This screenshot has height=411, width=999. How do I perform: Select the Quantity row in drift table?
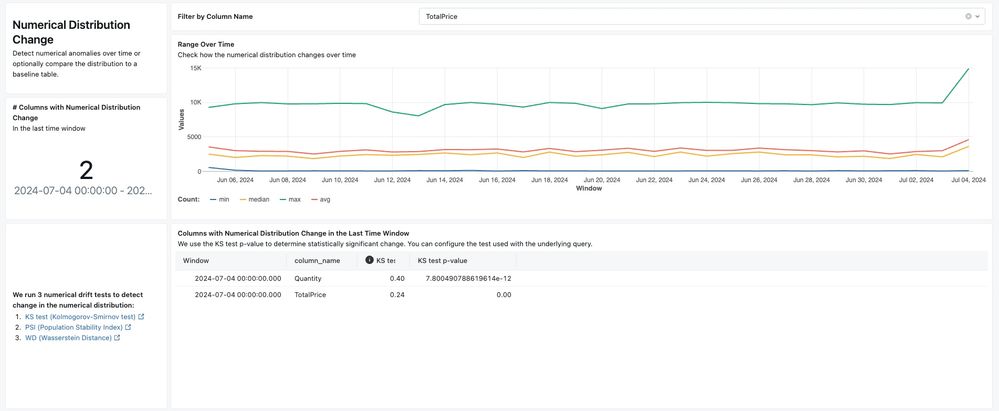(x=309, y=278)
